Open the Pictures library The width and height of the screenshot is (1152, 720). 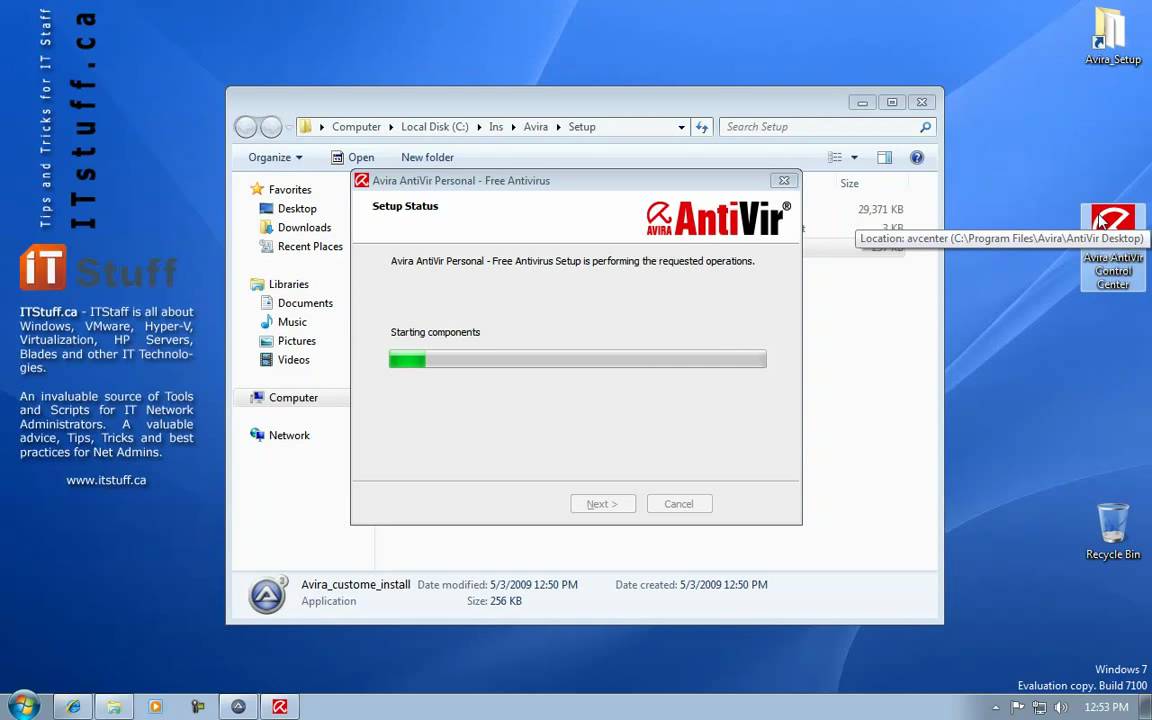(297, 342)
